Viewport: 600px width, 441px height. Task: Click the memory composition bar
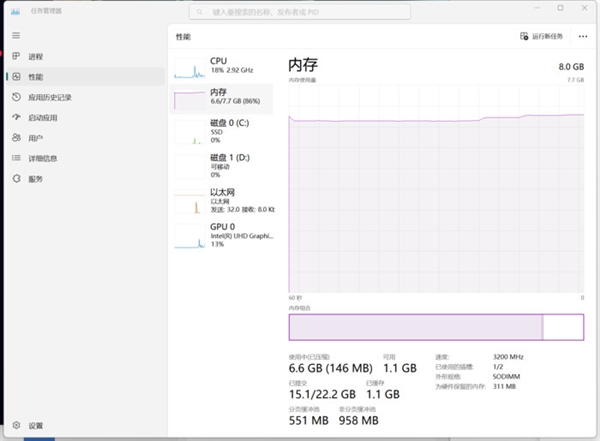click(436, 327)
